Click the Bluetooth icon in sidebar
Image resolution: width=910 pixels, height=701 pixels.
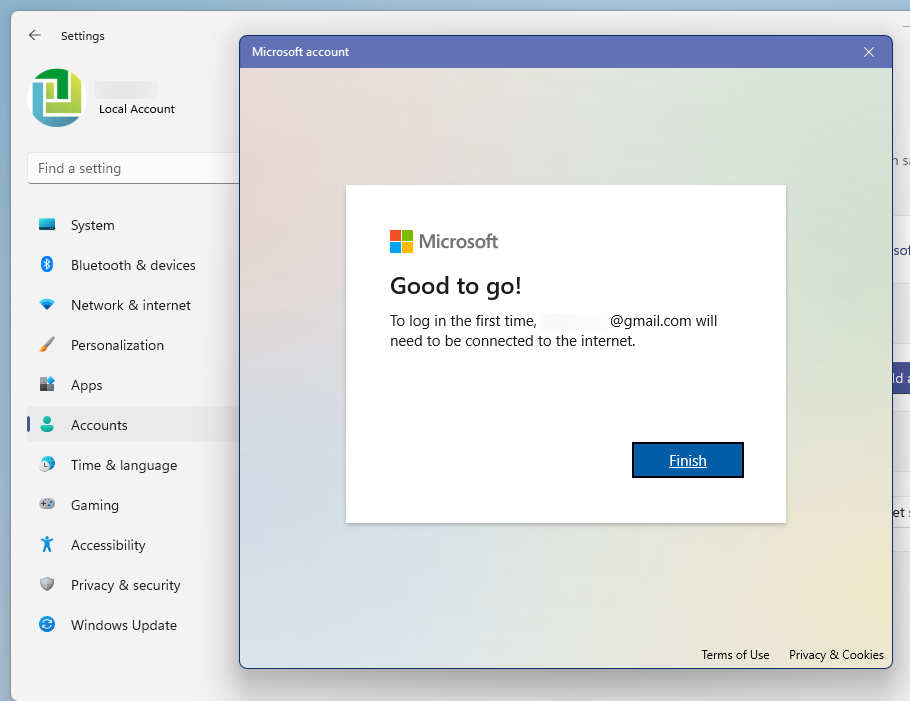47,265
